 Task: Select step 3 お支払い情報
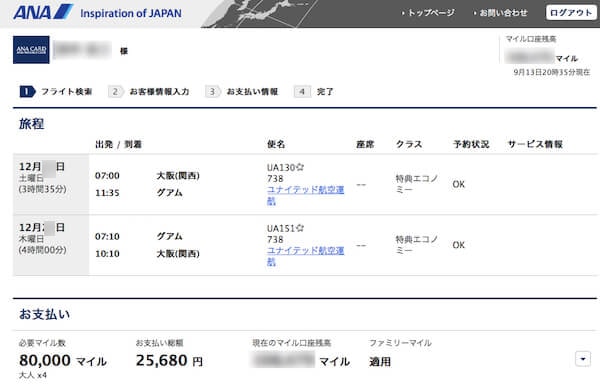coord(242,92)
